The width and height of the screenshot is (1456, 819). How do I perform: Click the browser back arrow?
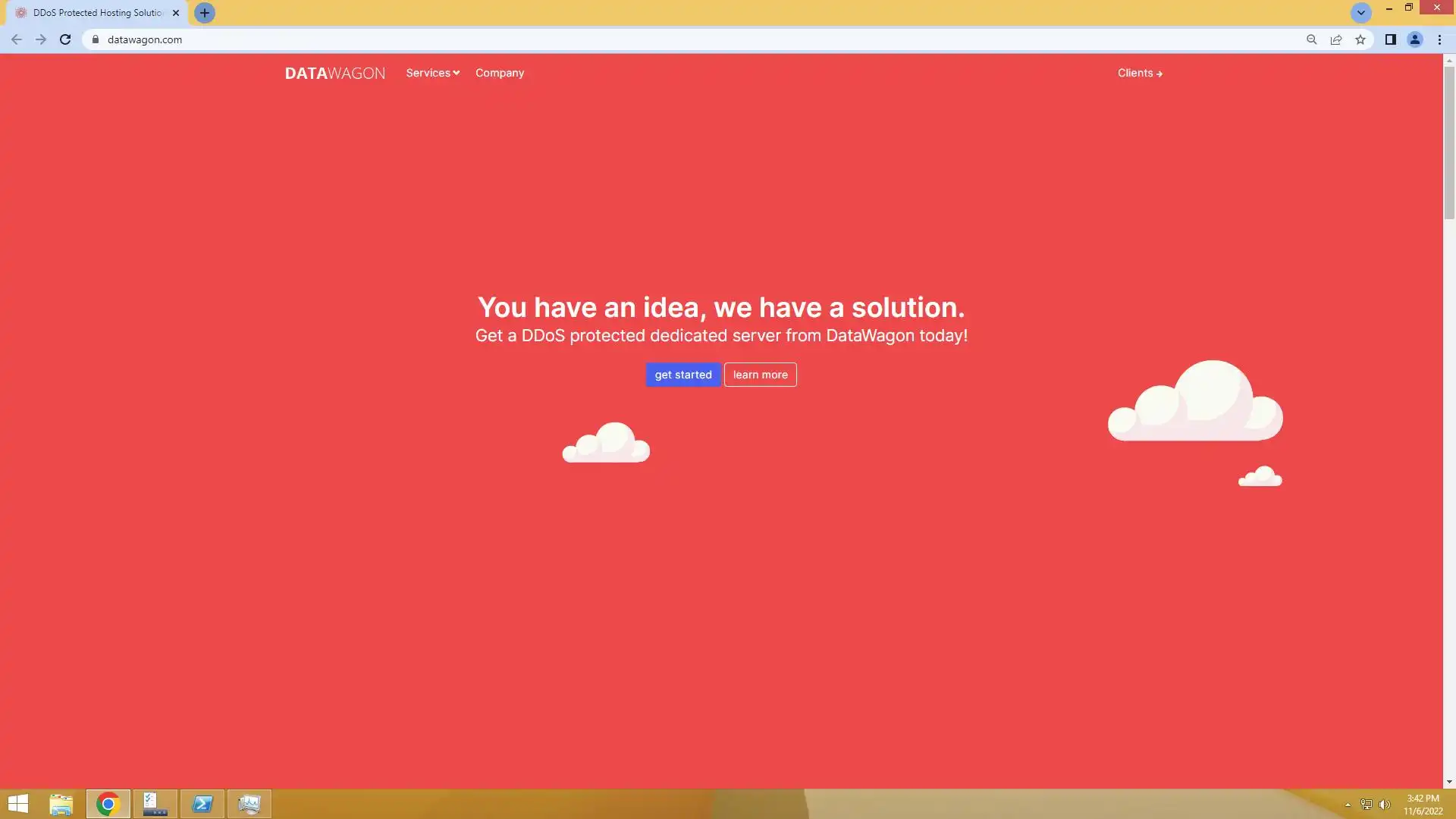click(17, 39)
